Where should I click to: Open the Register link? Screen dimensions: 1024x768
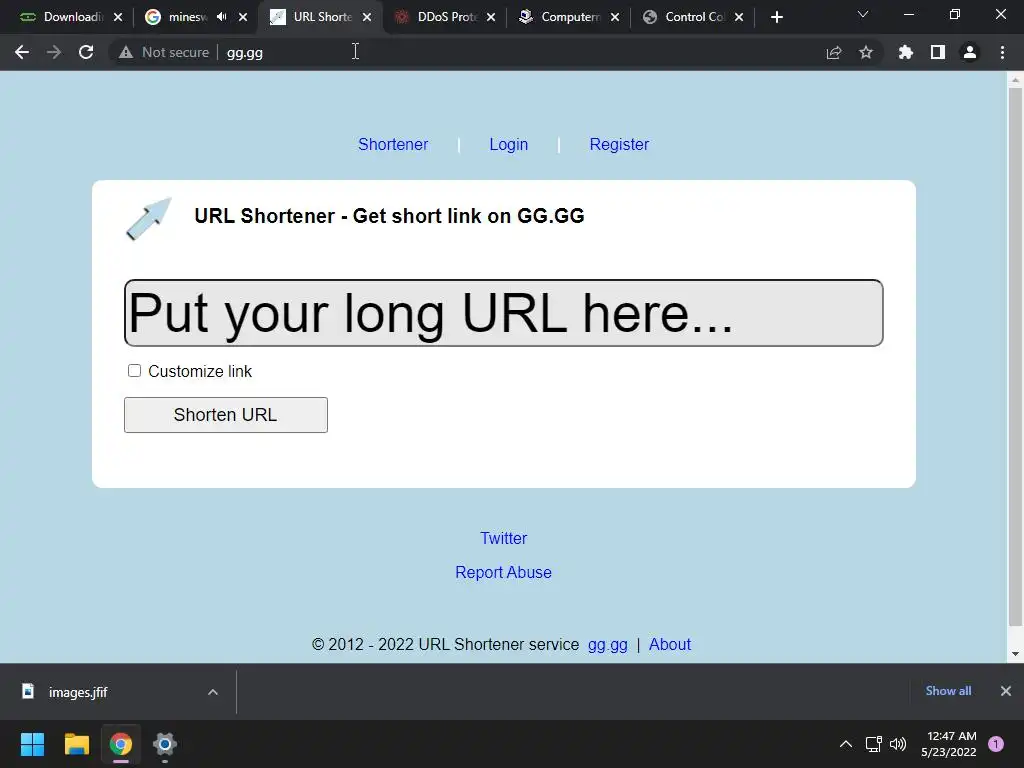click(619, 144)
